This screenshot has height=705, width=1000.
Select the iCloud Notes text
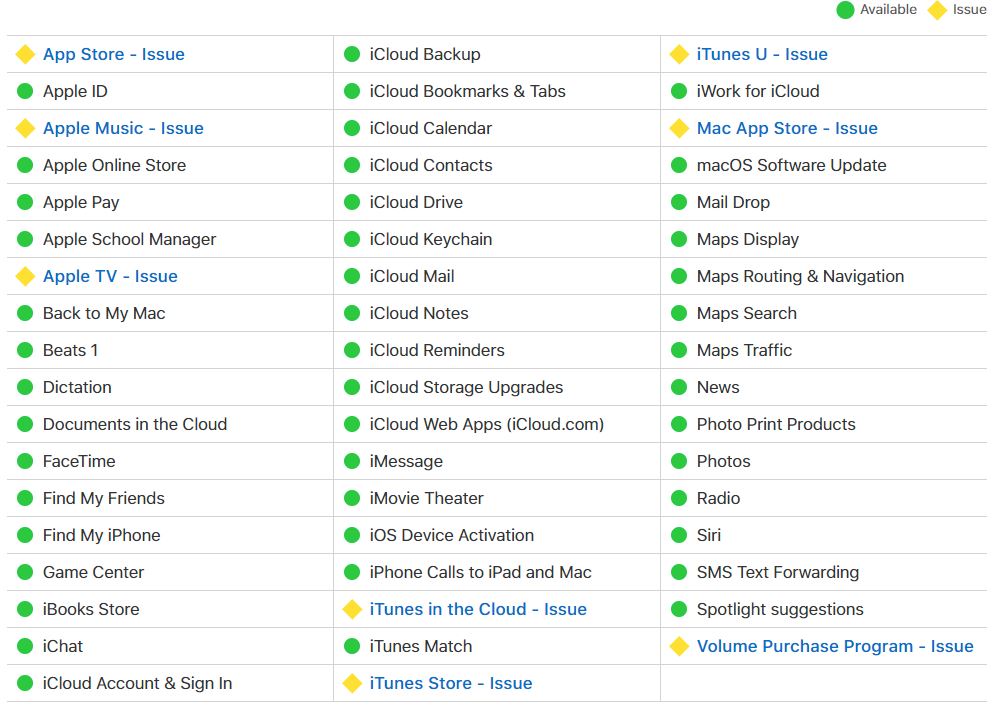point(419,313)
